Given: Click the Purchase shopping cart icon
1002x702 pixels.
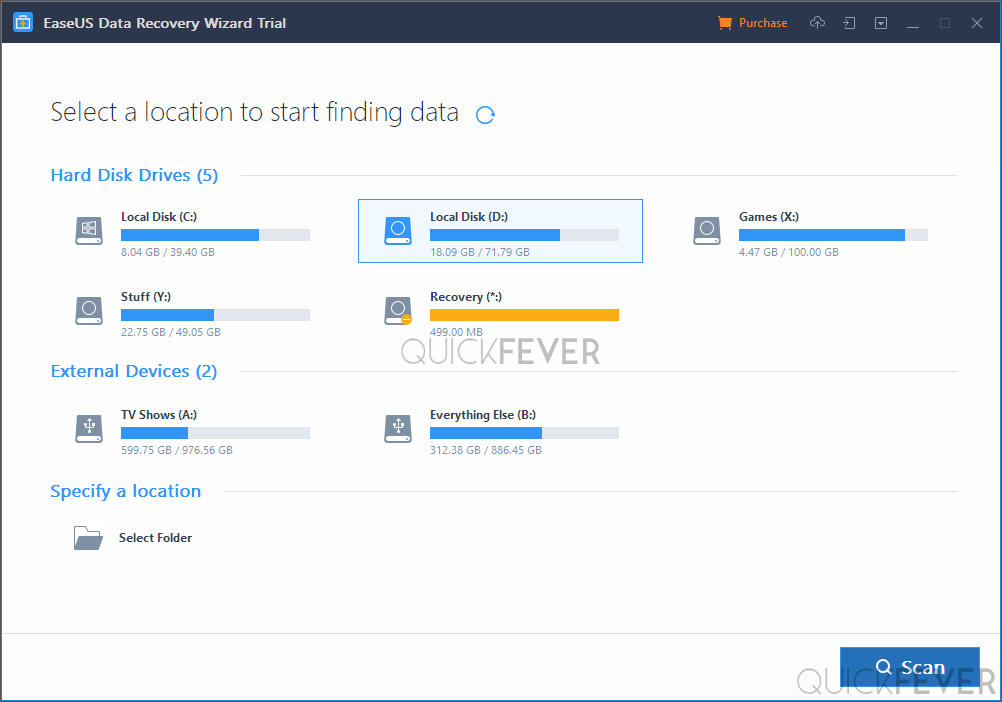Looking at the screenshot, I should (725, 23).
